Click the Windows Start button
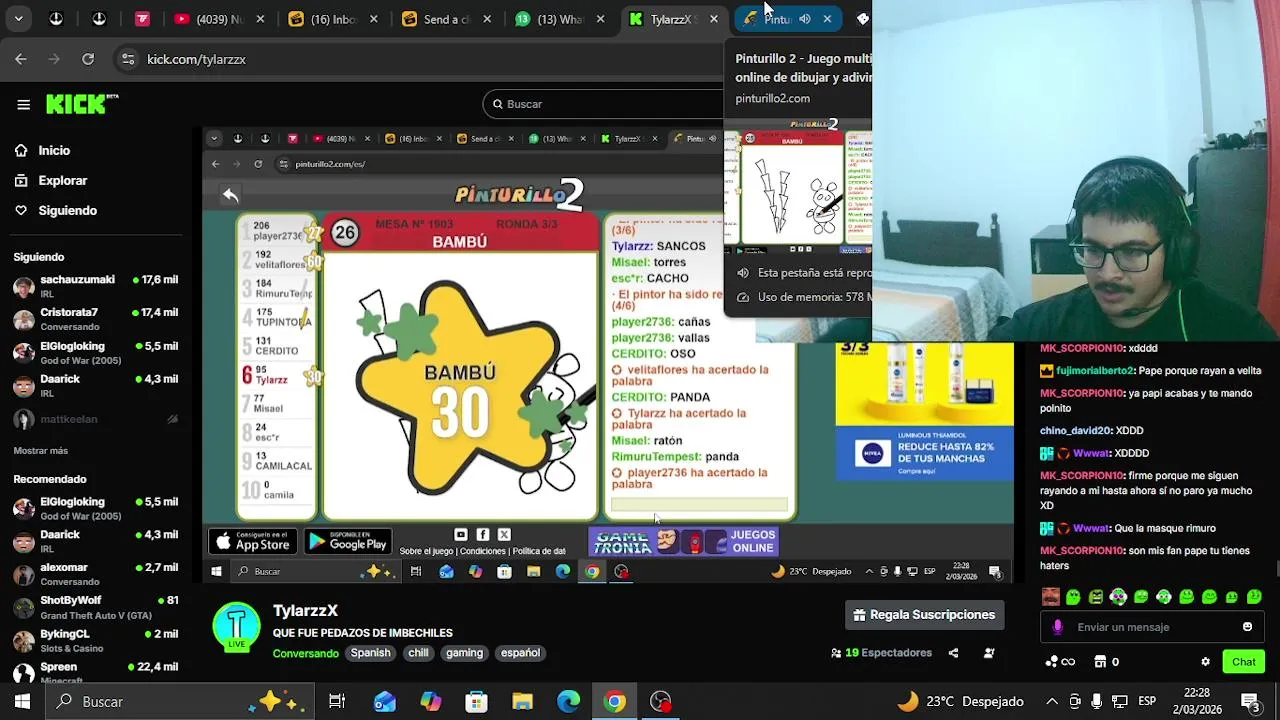This screenshot has height=720, width=1280. click(x=22, y=702)
